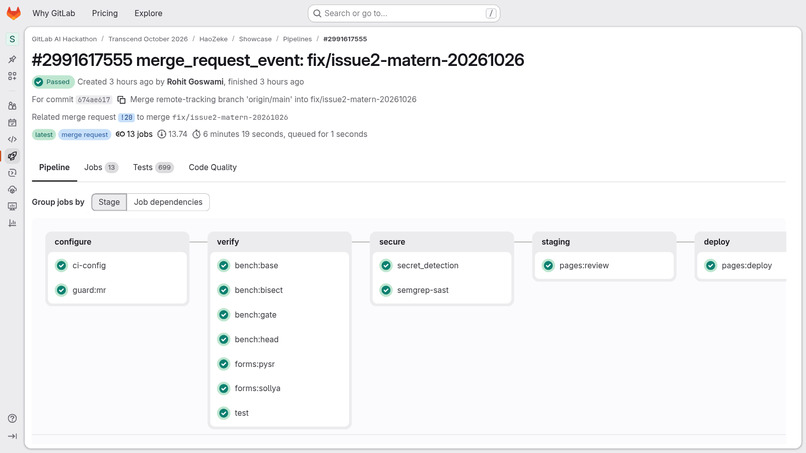Click forms:pysr job status icon
Screen dimensions: 806x453
[x=224, y=364]
